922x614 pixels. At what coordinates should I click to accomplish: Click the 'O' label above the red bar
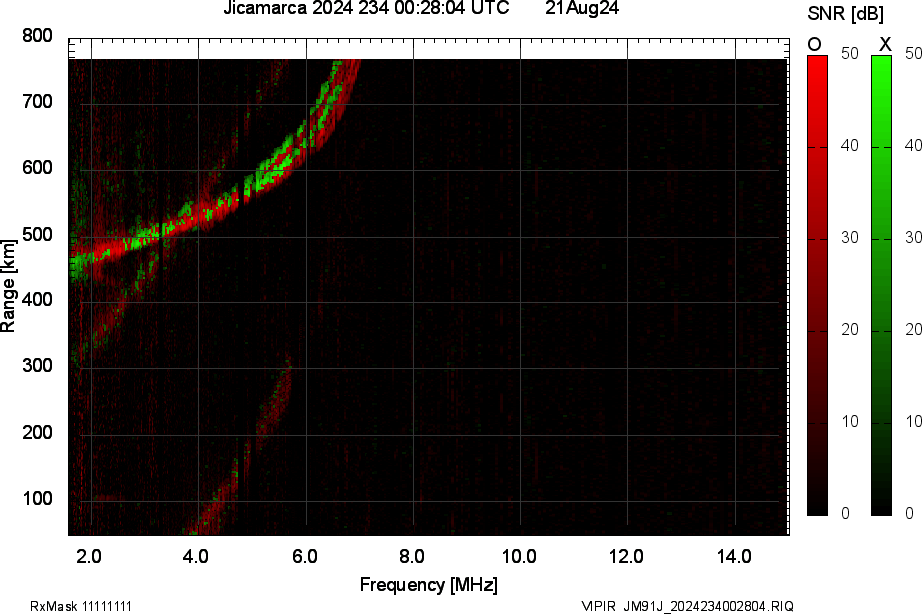coord(814,44)
